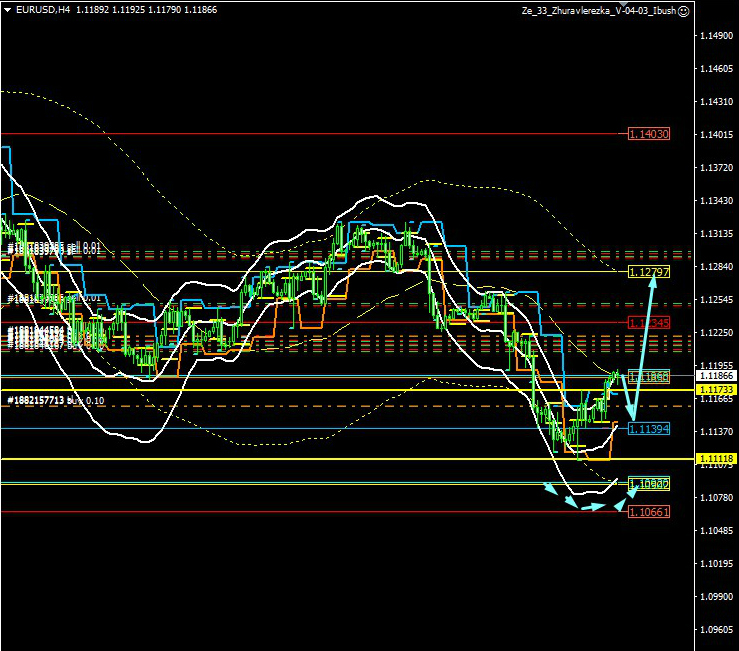Image resolution: width=739 pixels, height=651 pixels.
Task: Click the red 1.10661 level label
Action: pos(649,512)
